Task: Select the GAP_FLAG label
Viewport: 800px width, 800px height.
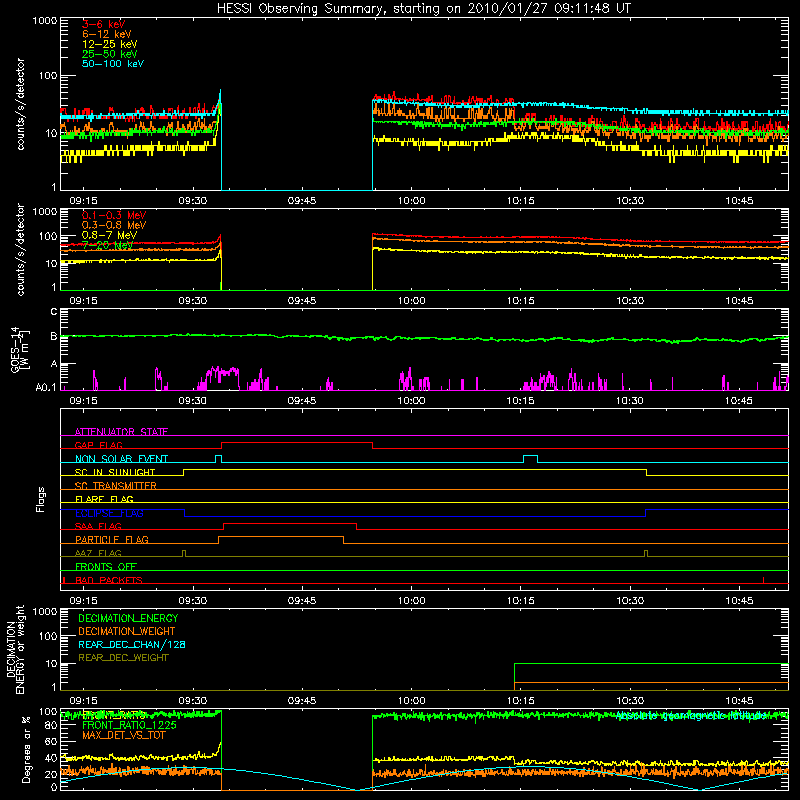Action: pyautogui.click(x=98, y=445)
